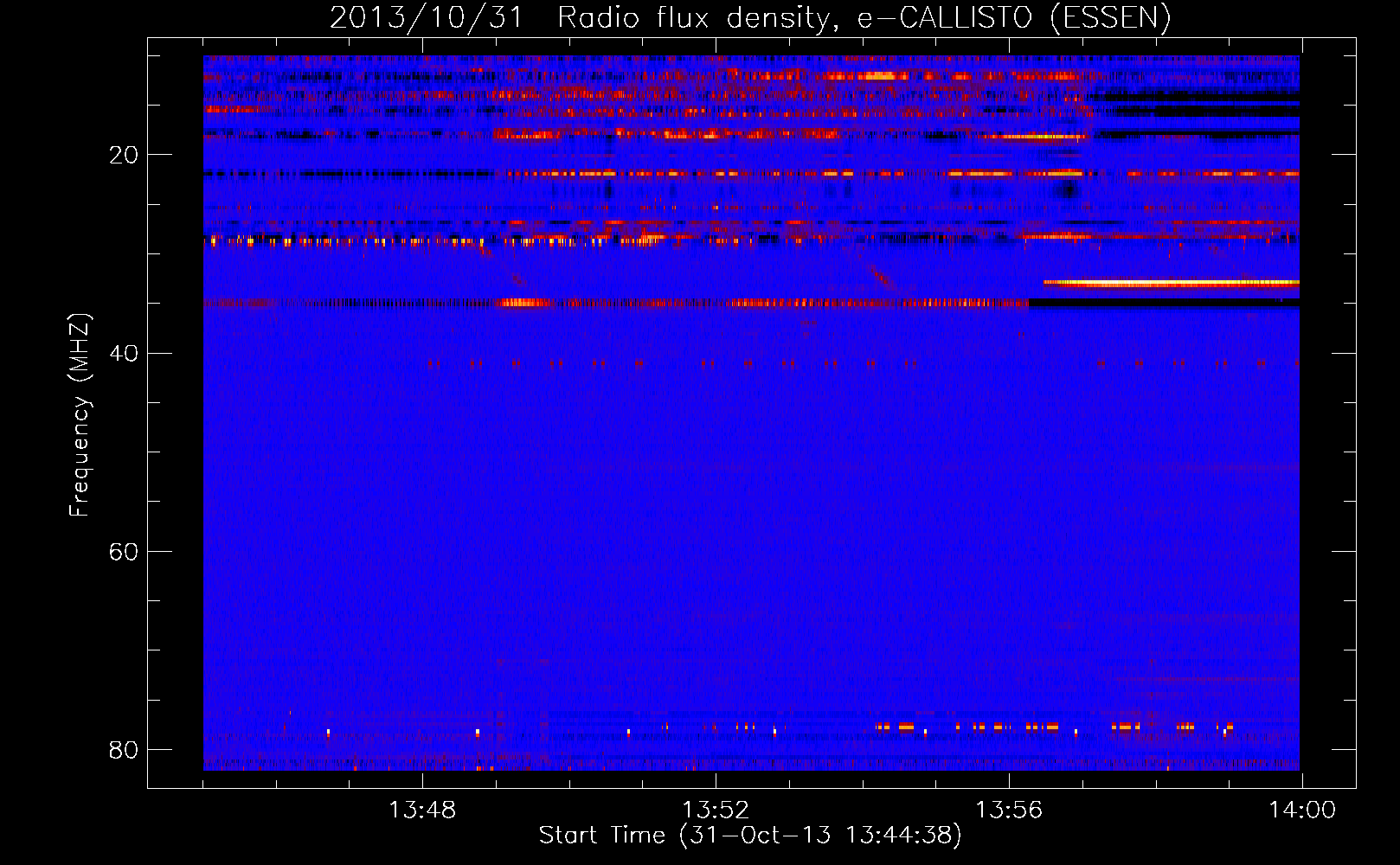Click the 13:56 time tick label

1009,811
